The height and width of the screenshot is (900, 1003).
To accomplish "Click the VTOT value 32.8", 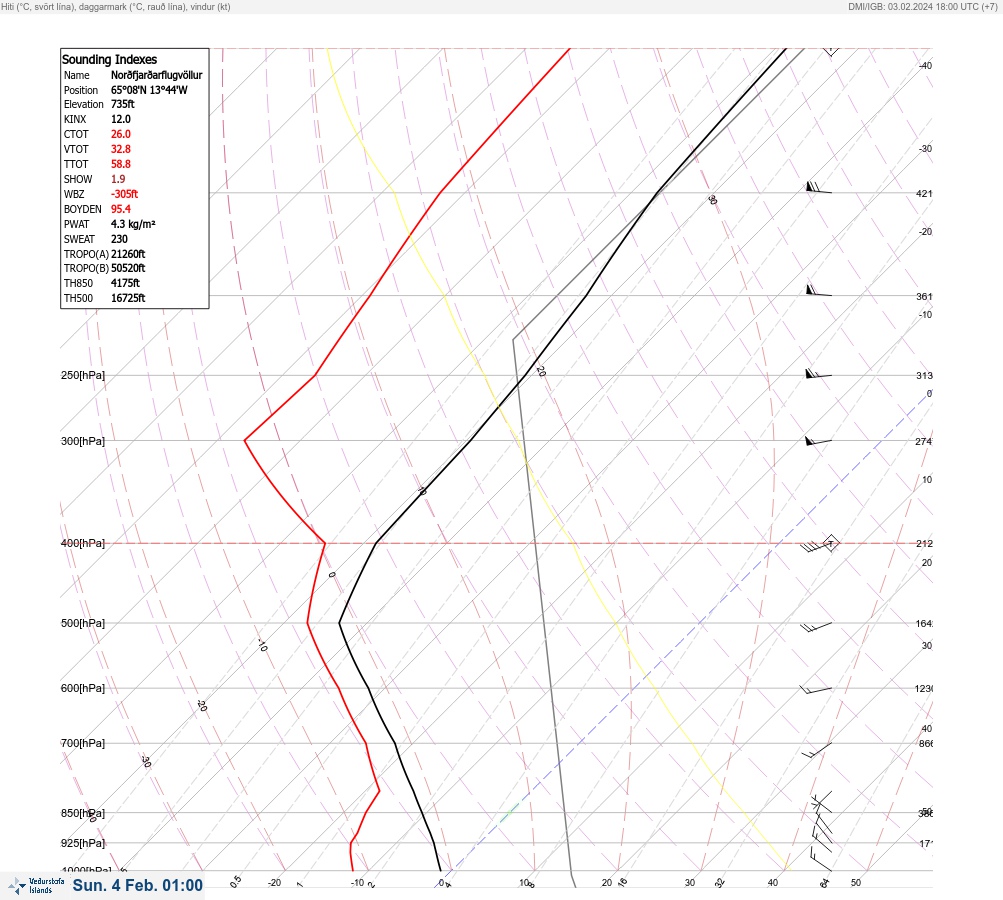I will [121, 149].
